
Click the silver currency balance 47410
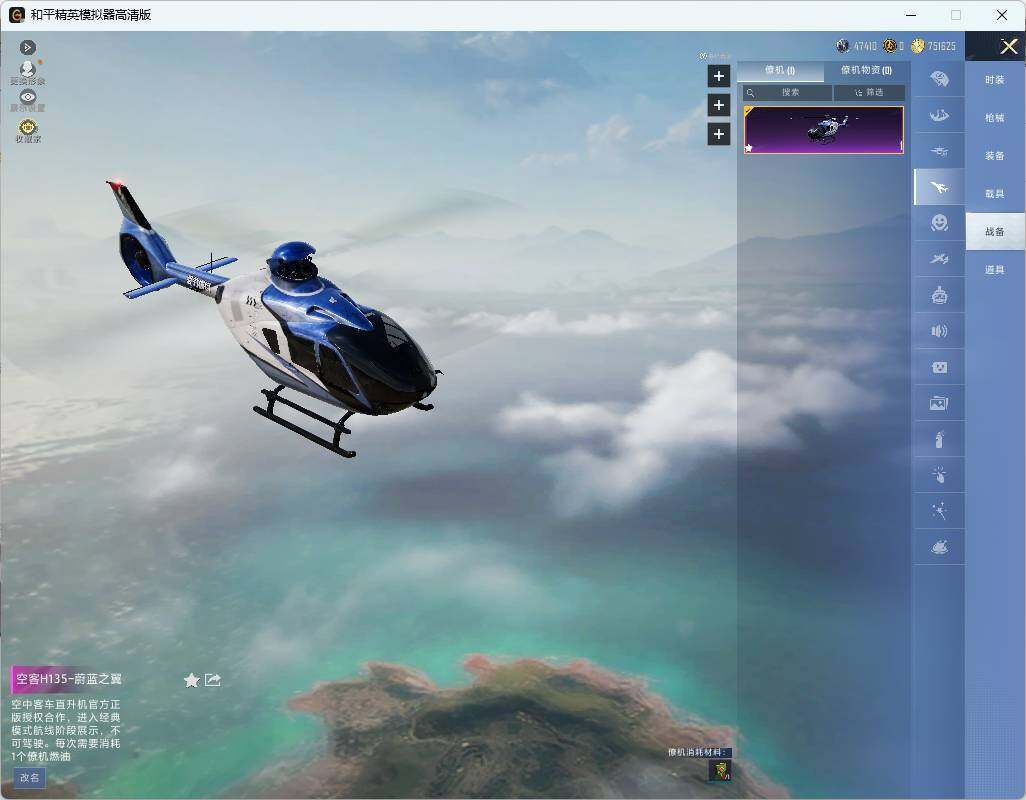(x=857, y=46)
